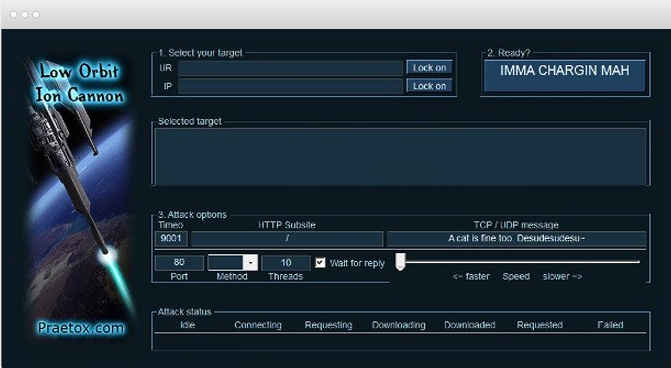Click the Failed column in Attack status
Screen dimensions: 671x368
pyautogui.click(x=610, y=325)
